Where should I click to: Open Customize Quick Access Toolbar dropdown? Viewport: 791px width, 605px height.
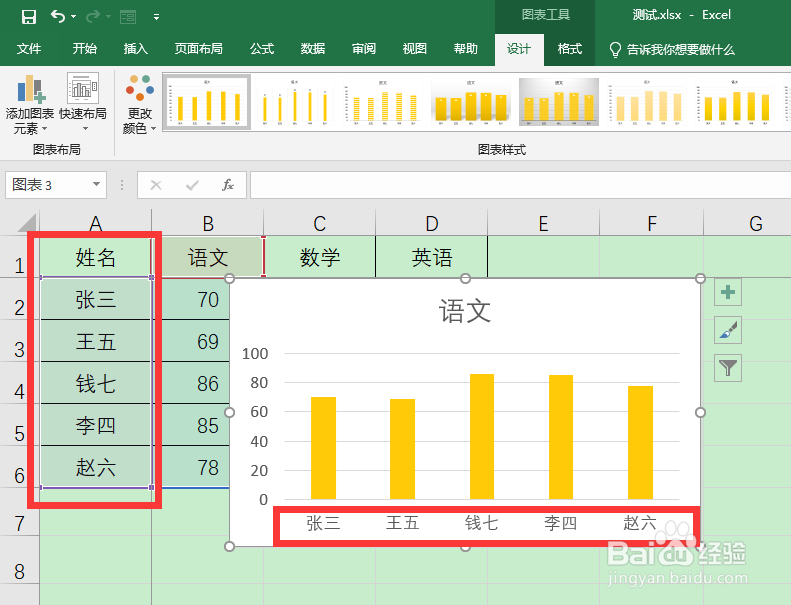pos(156,17)
